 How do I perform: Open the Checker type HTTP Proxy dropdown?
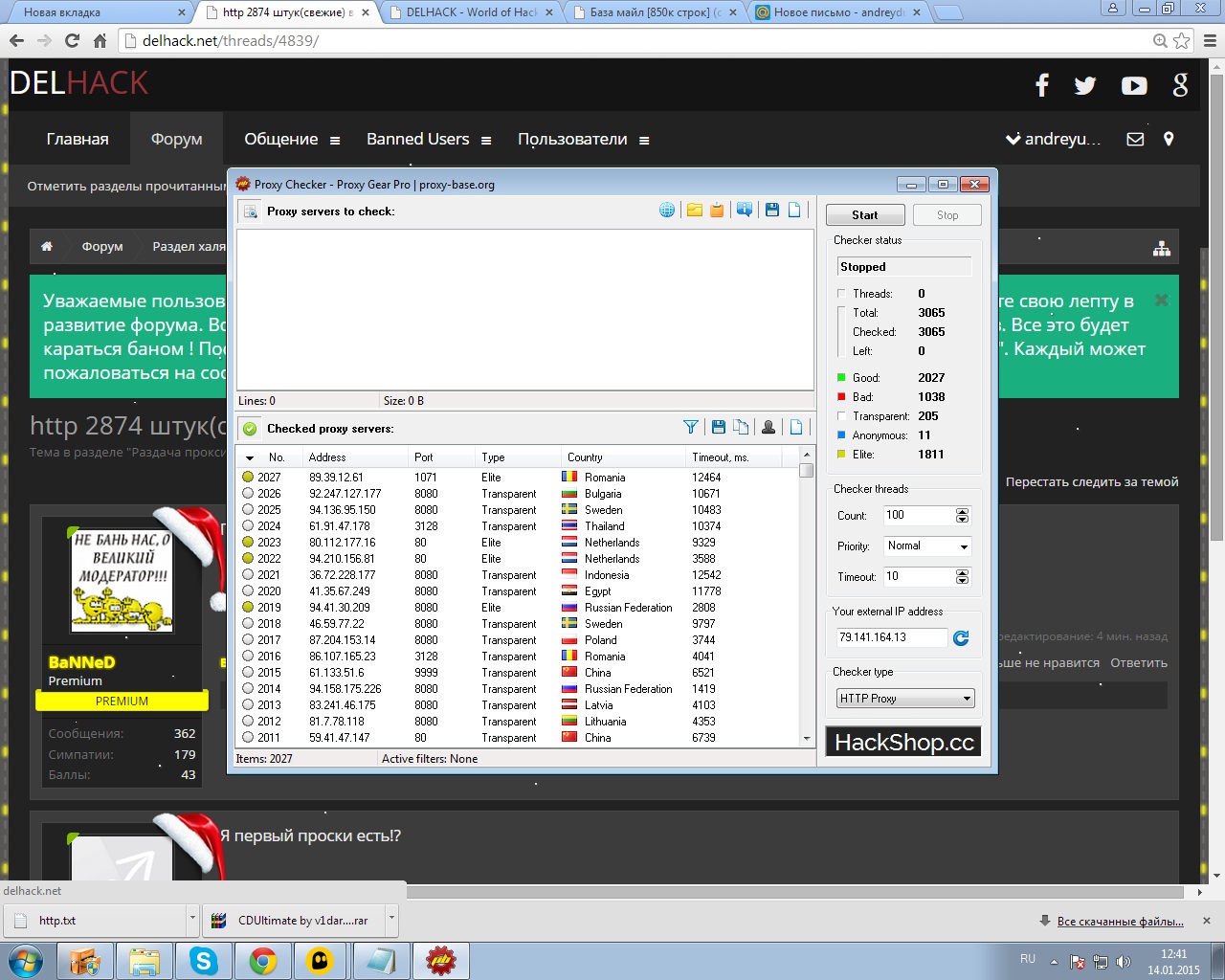point(905,699)
